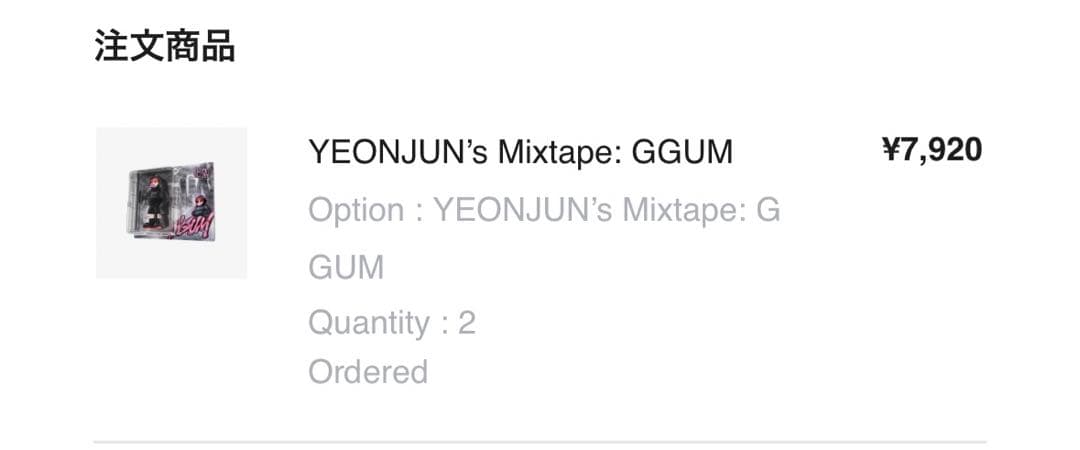Click the word YEONJUN's in product title

coord(397,152)
